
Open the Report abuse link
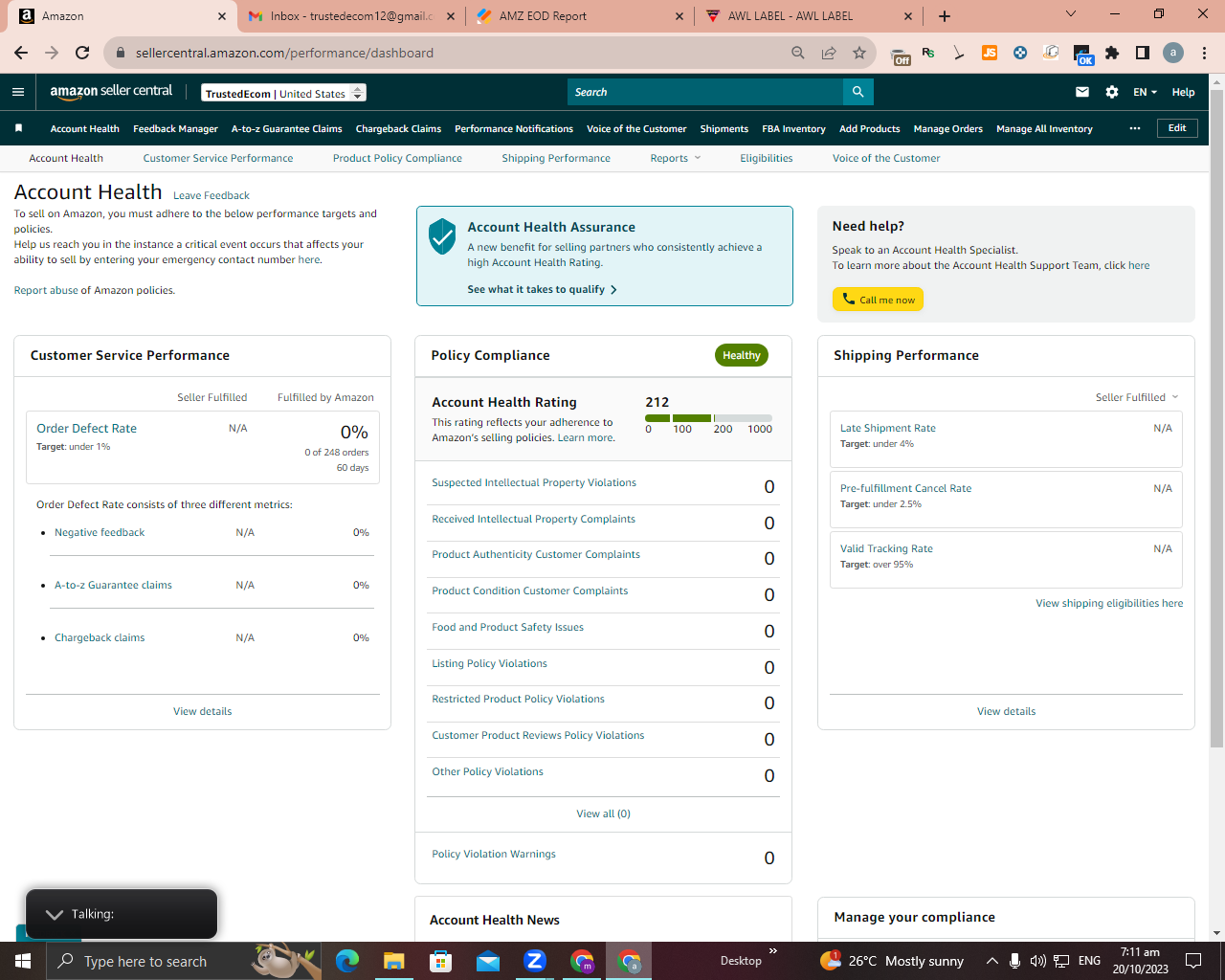(46, 290)
